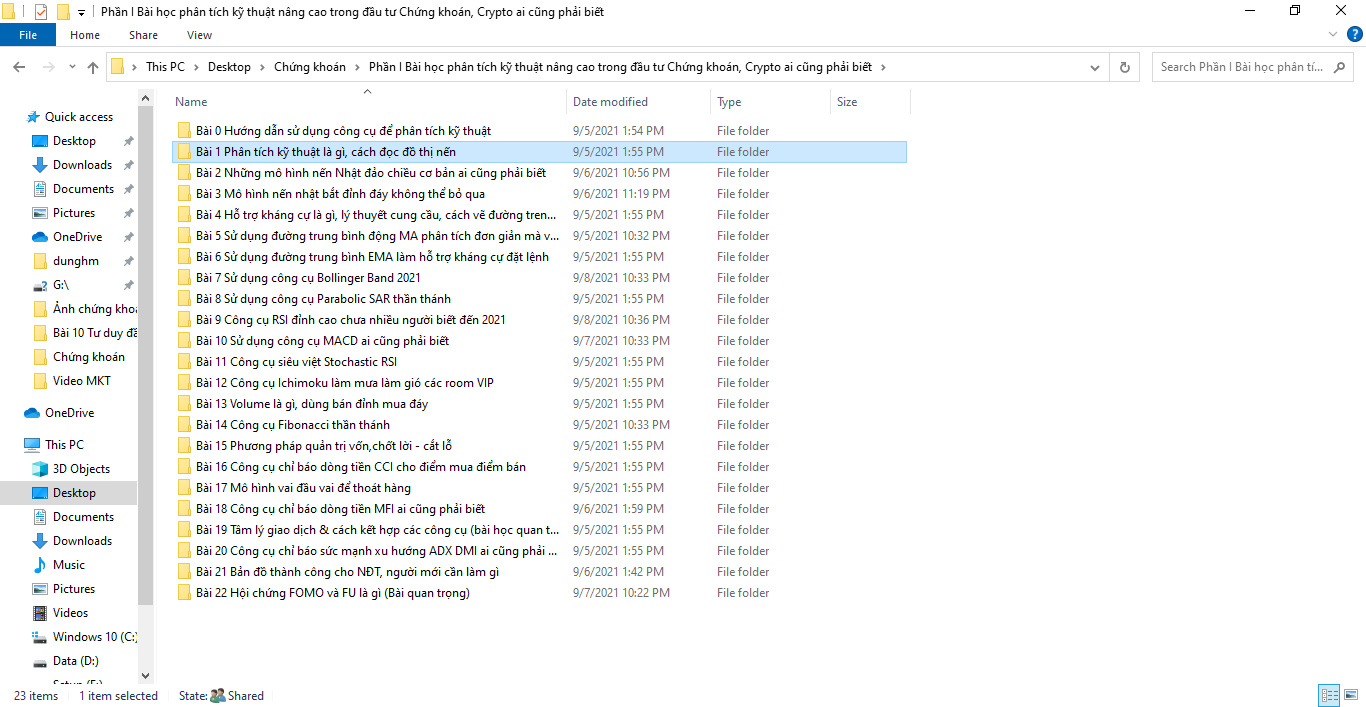
Task: Switch to Details view layout icon
Action: click(x=1329, y=695)
